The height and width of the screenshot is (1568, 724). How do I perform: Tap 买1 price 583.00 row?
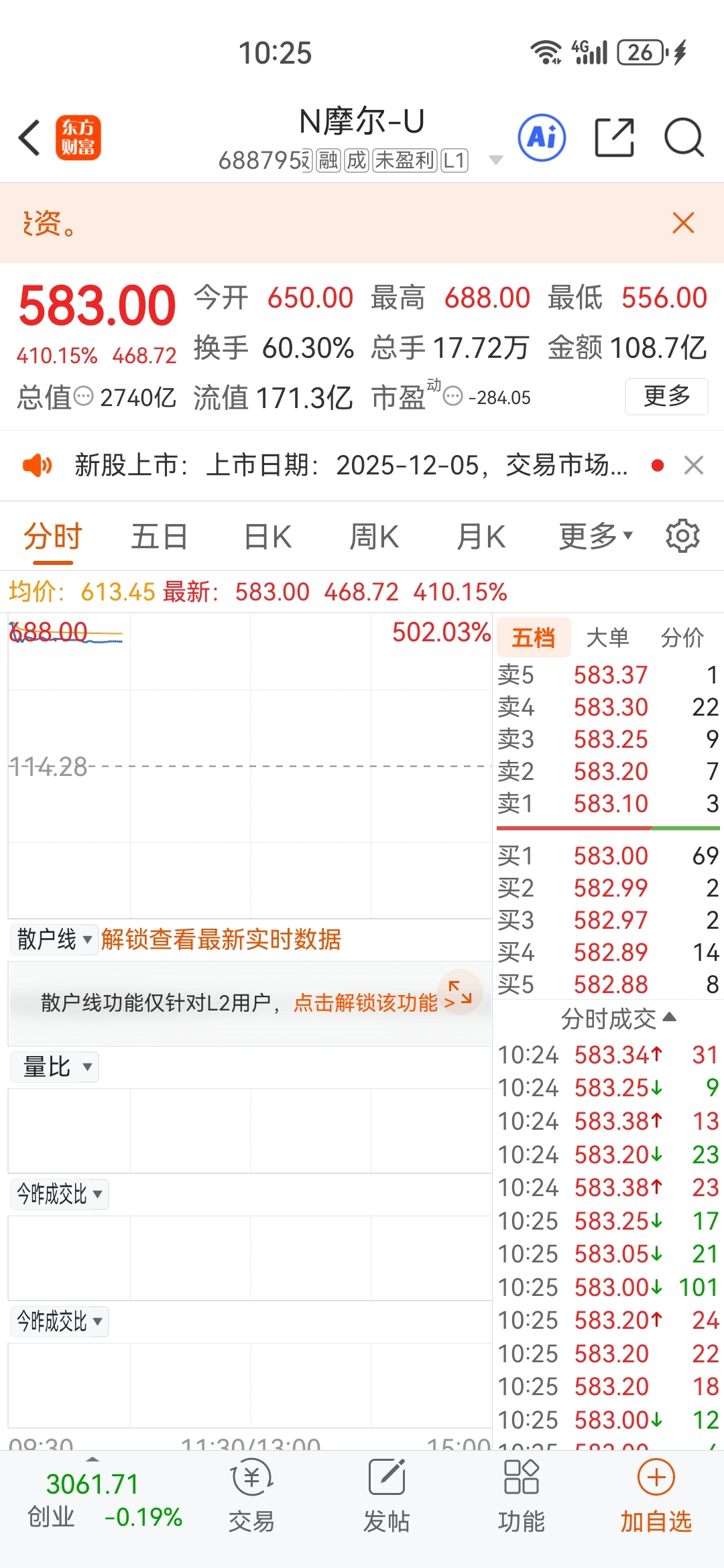(x=608, y=856)
